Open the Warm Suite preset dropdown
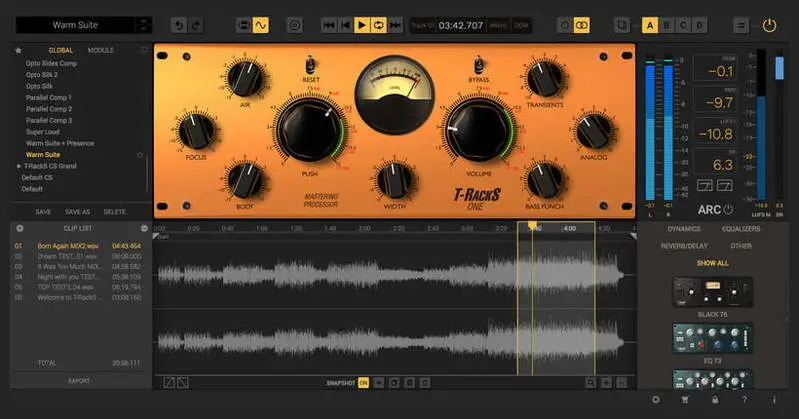The width and height of the screenshot is (799, 419). tap(145, 25)
